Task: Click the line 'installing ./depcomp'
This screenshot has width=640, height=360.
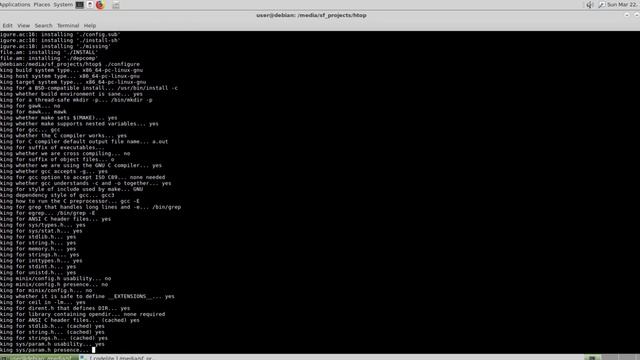Action: (49, 58)
